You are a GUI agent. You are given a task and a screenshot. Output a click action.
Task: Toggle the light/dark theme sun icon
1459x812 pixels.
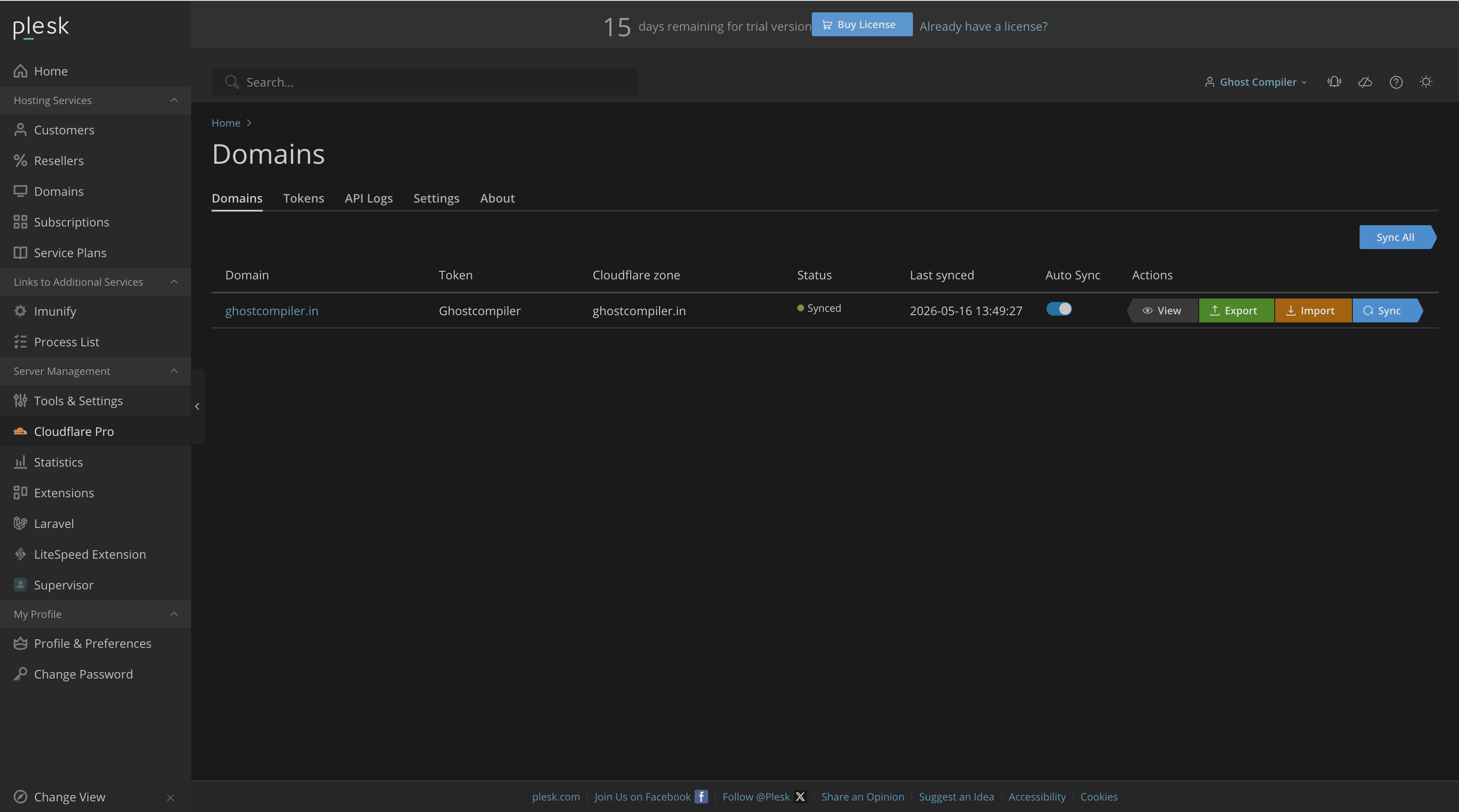(x=1426, y=82)
